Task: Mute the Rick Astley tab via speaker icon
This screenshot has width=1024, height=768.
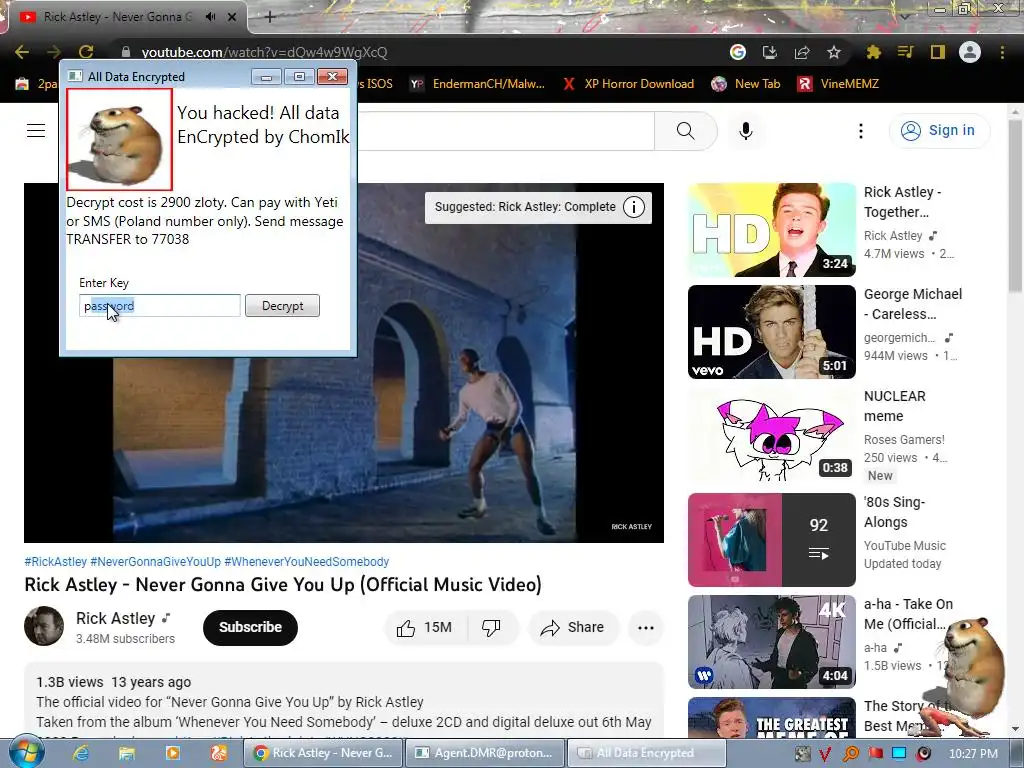Action: point(210,17)
